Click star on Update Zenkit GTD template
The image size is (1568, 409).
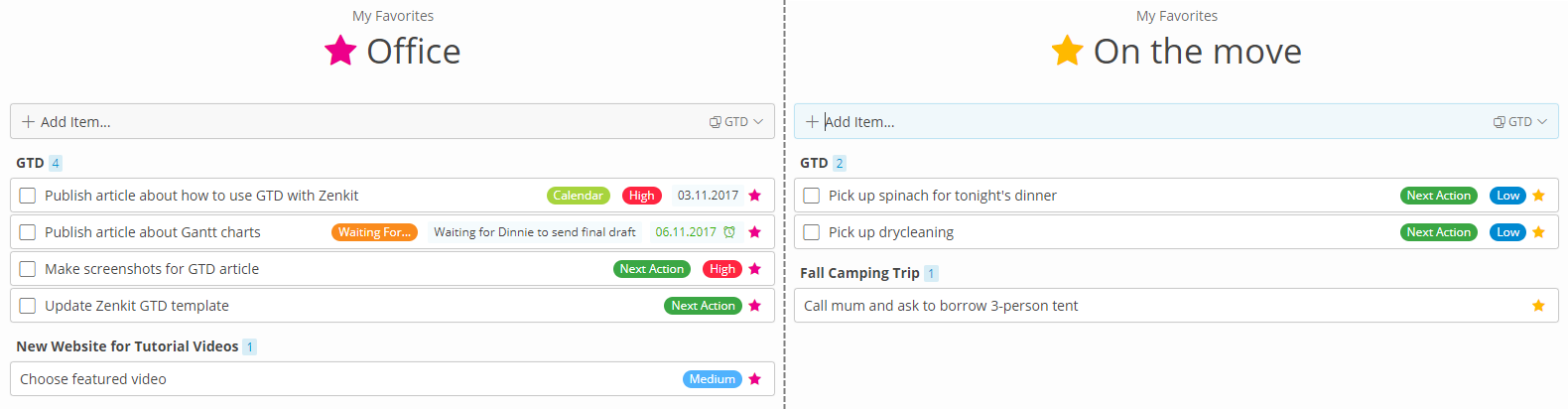[x=754, y=306]
